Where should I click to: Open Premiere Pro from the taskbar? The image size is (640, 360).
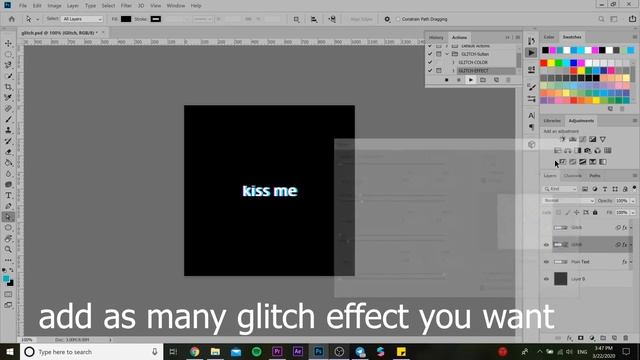(x=277, y=351)
